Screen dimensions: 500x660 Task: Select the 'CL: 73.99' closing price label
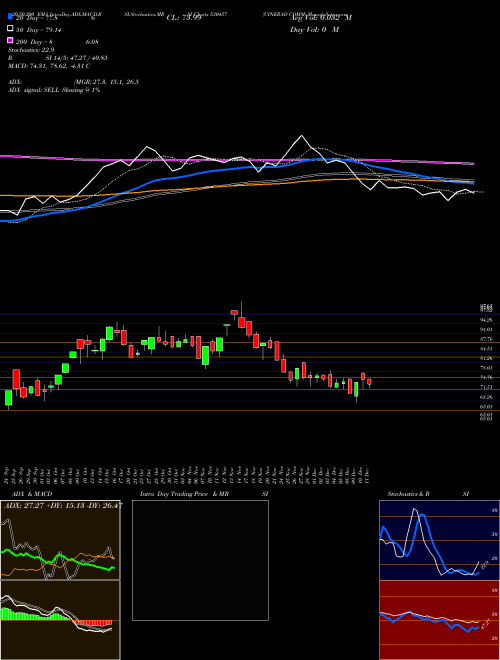click(x=184, y=17)
